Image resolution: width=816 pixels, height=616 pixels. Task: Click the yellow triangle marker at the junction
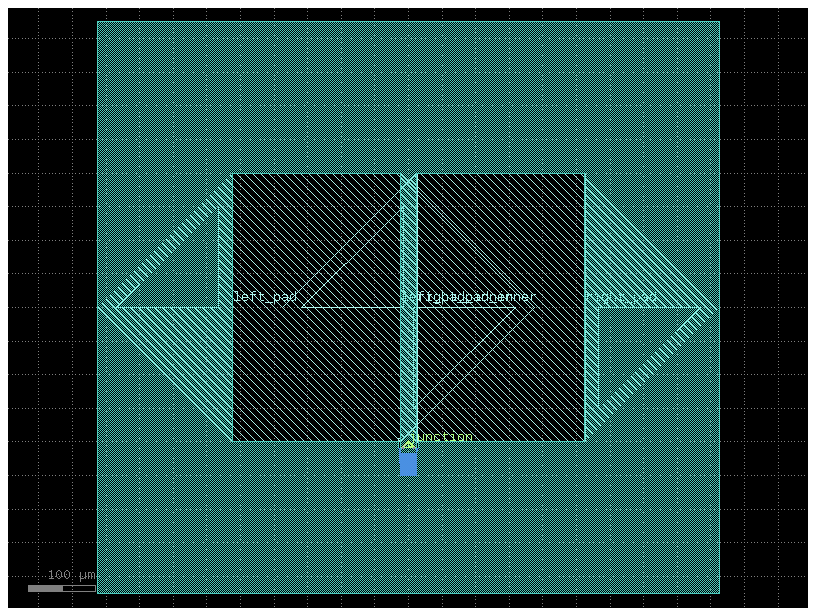coord(408,443)
